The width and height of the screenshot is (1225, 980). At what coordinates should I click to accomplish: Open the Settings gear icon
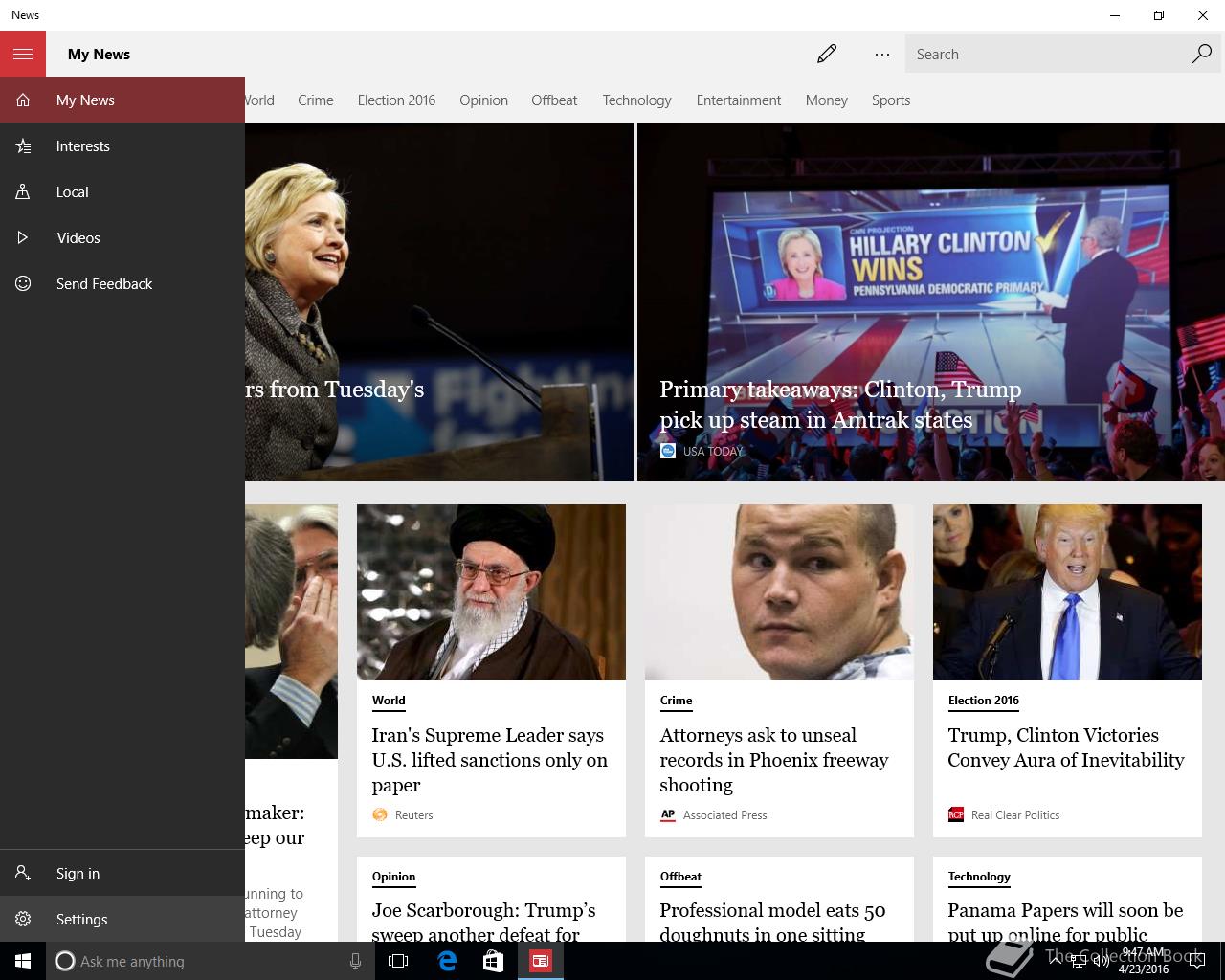pyautogui.click(x=23, y=919)
